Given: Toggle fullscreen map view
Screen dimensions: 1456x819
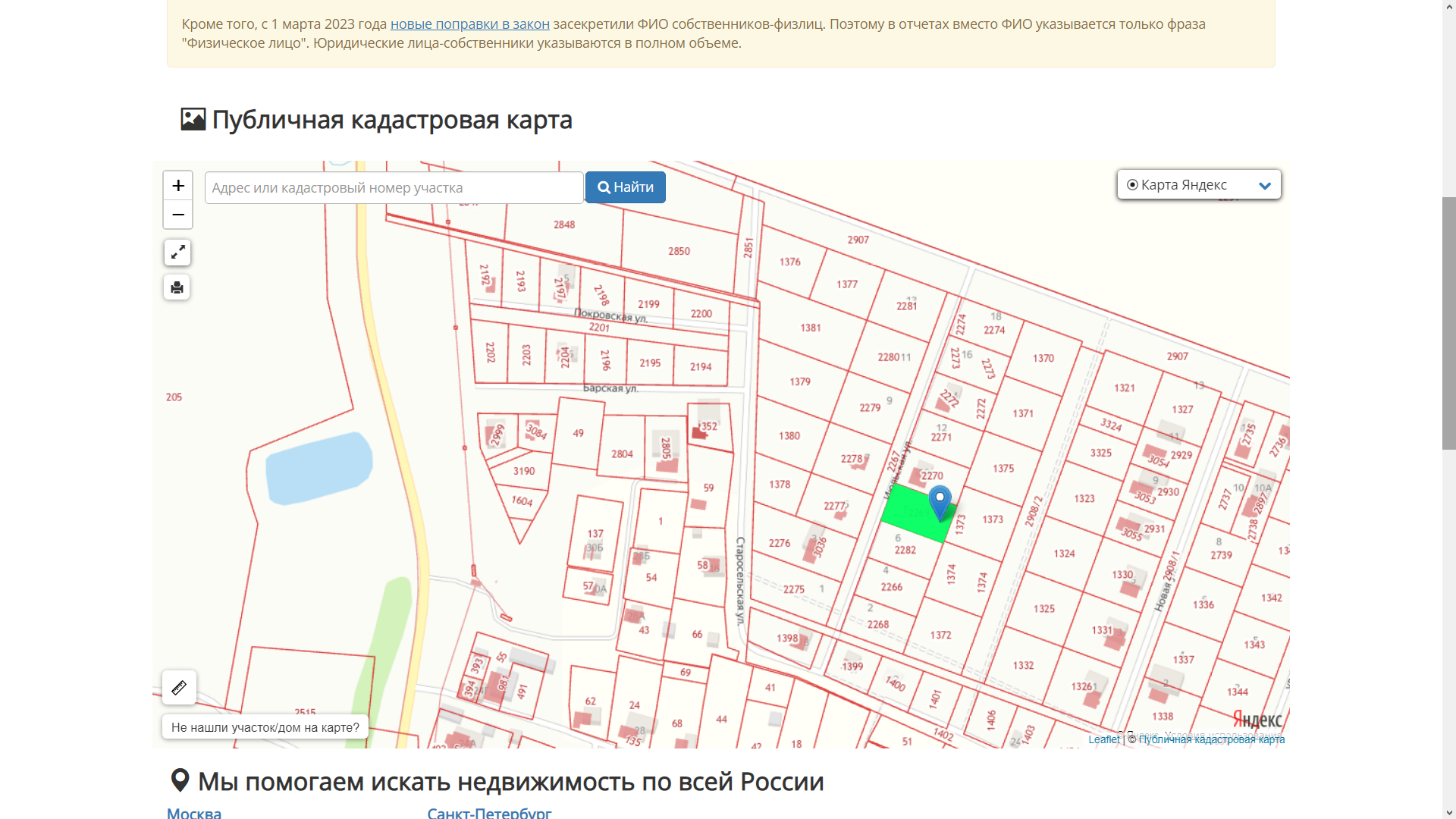Looking at the screenshot, I should 177,253.
